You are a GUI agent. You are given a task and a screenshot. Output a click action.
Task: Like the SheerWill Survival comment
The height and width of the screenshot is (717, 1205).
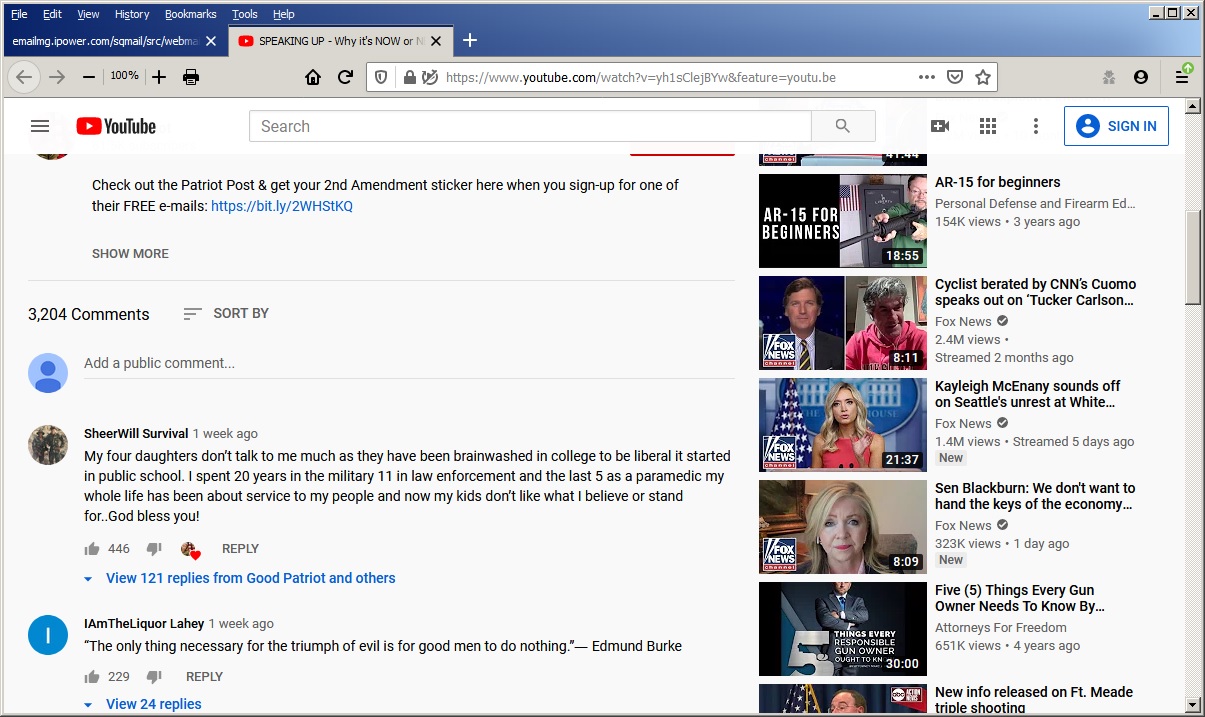tap(93, 549)
